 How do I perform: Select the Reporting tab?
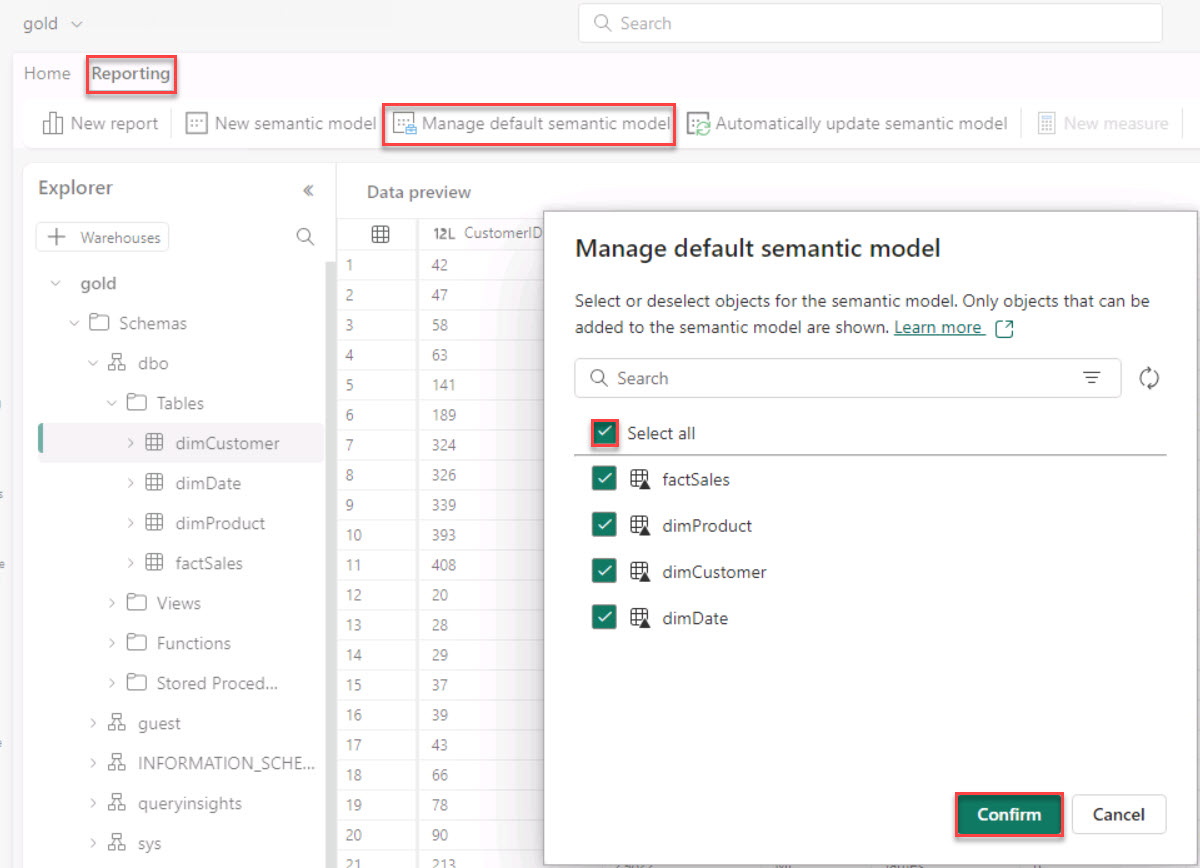click(131, 73)
